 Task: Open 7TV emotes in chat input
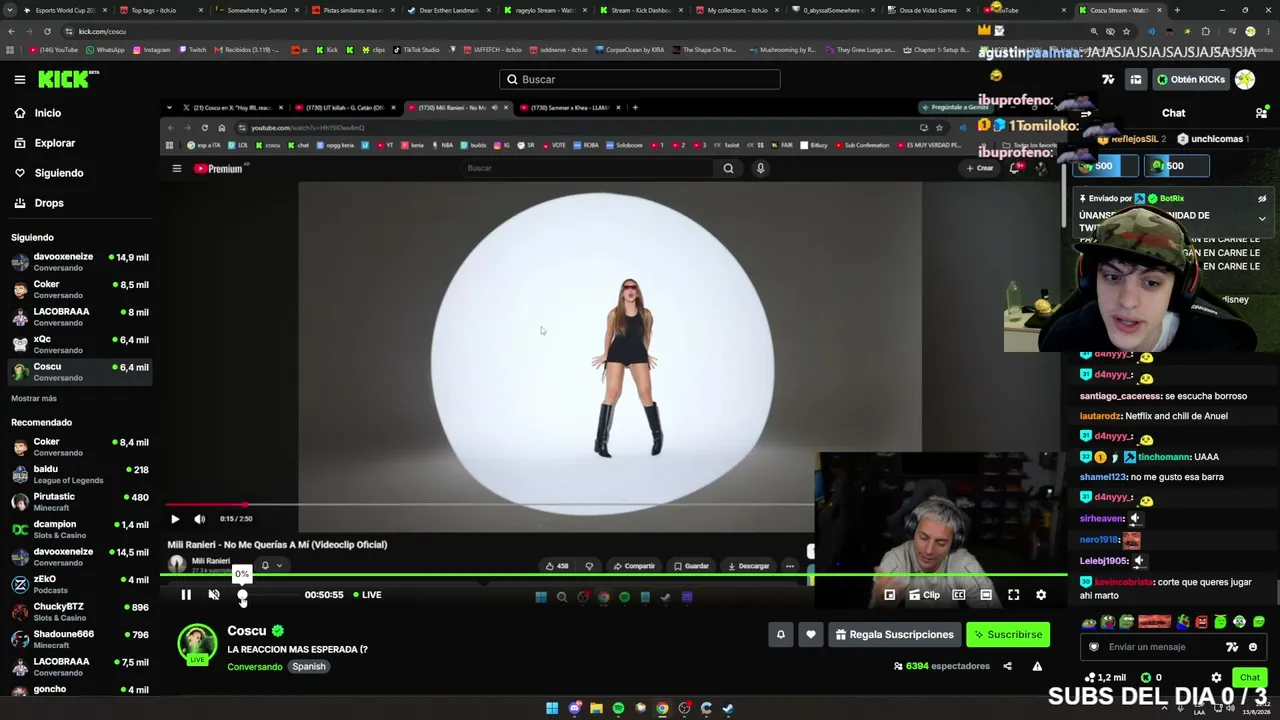1232,647
